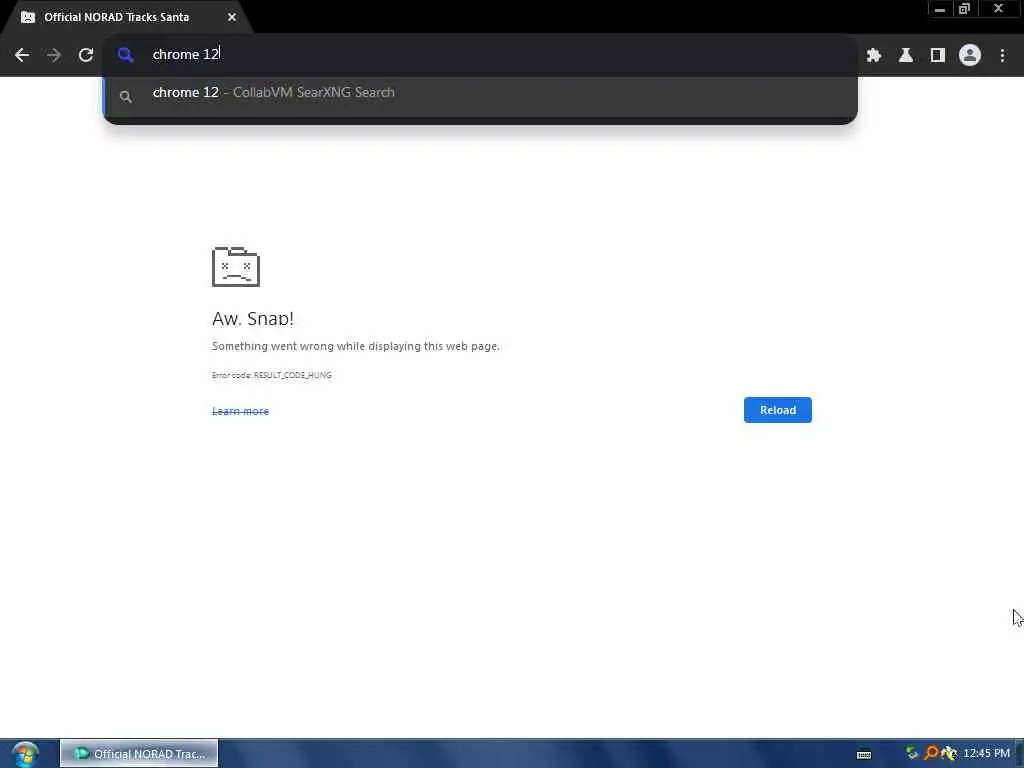Viewport: 1024px width, 768px height.
Task: Restore down the Chrome window
Action: click(965, 9)
